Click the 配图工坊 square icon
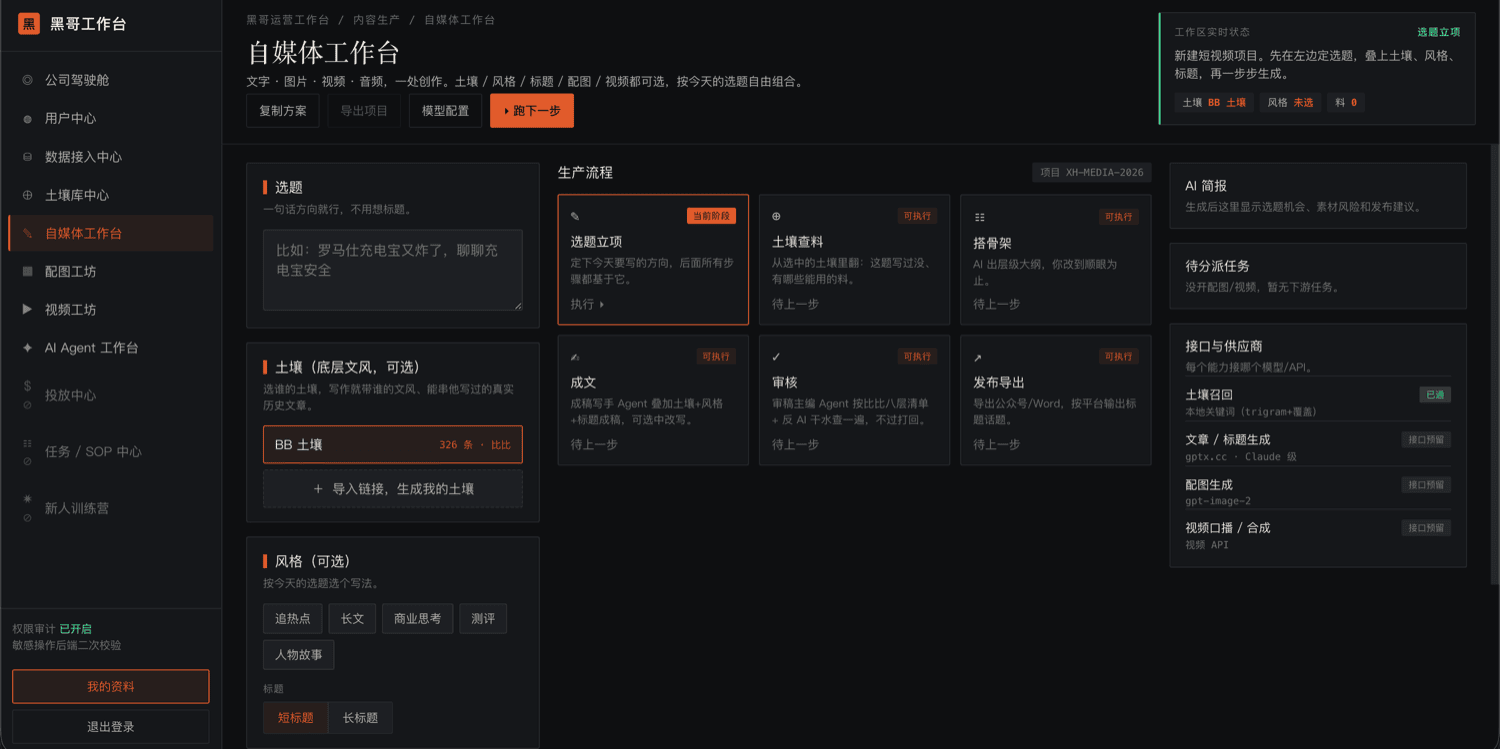The height and width of the screenshot is (749, 1500). click(27, 271)
